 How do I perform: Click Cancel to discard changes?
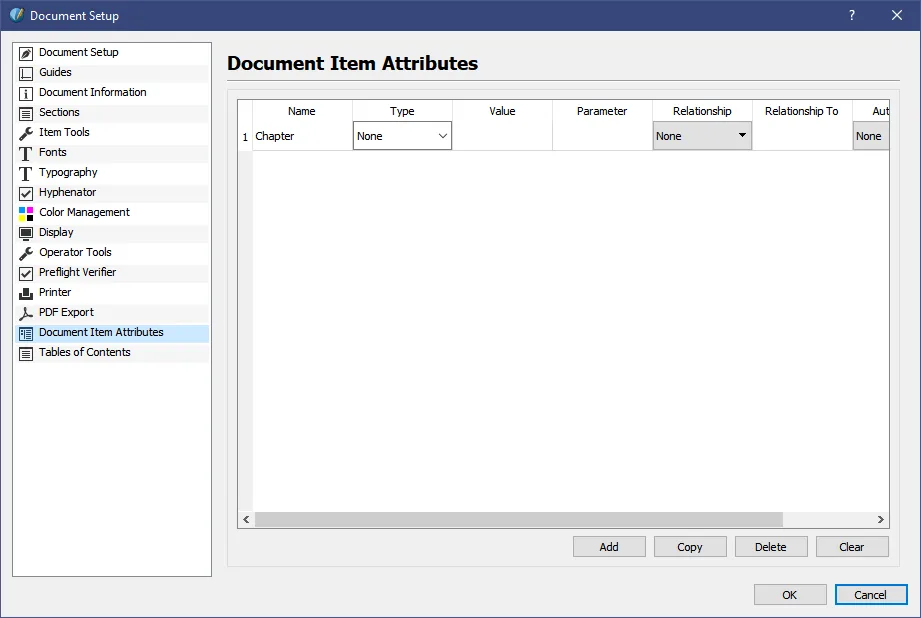[871, 595]
